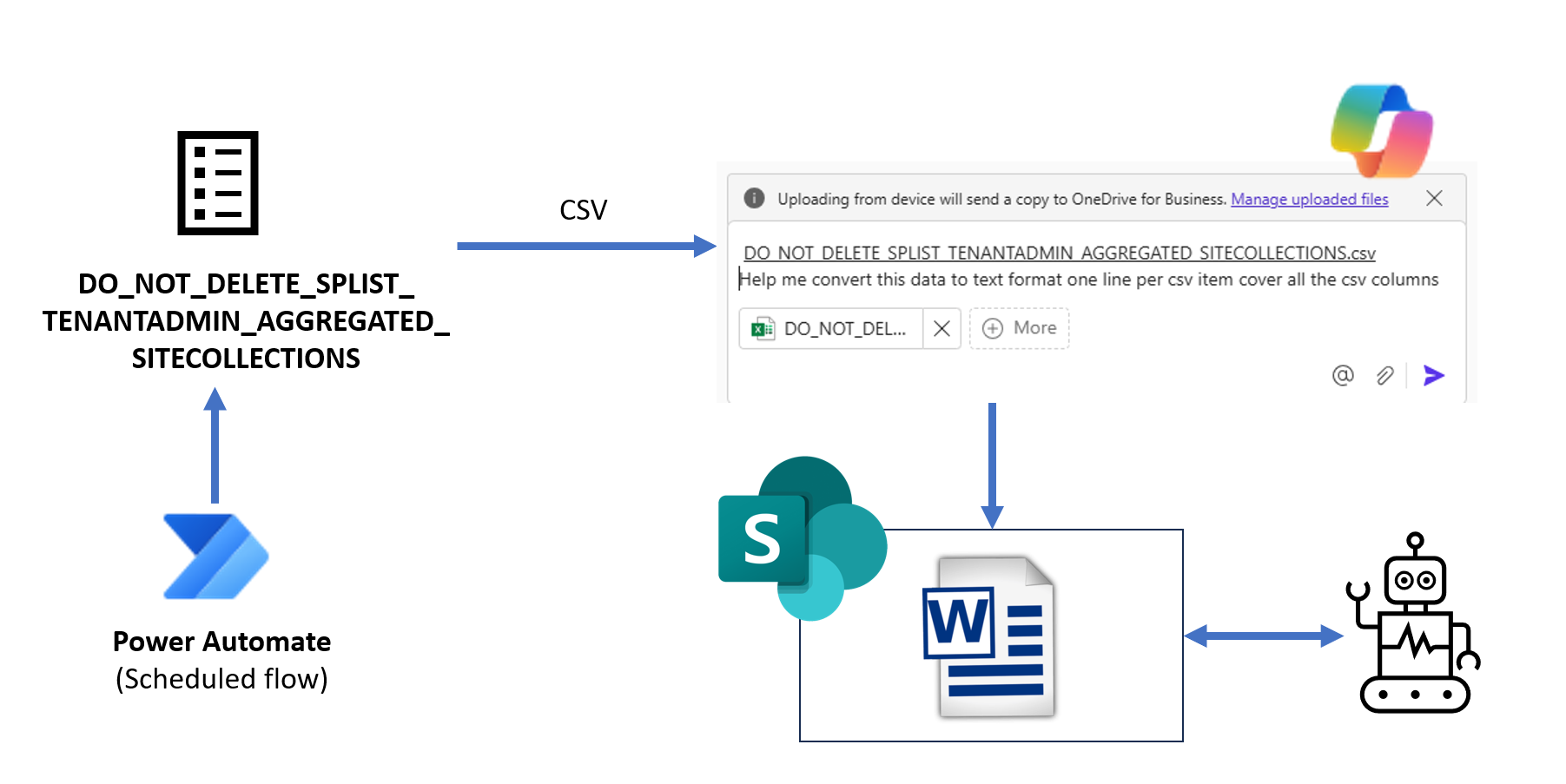Click the send message arrow
The image size is (1566, 784).
pos(1433,375)
